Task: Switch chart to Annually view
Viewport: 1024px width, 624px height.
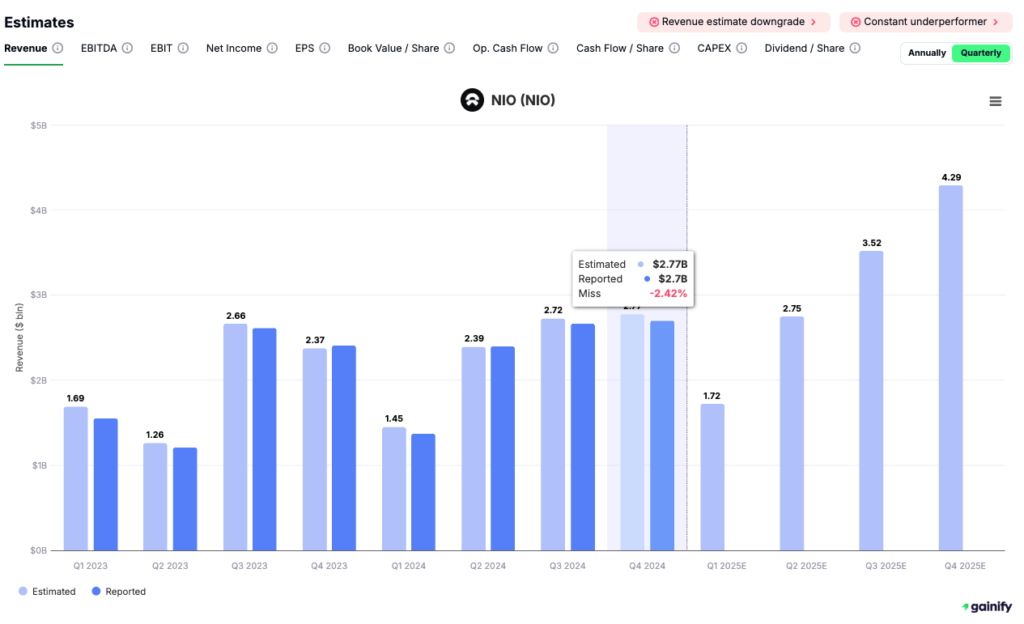Action: click(x=927, y=53)
